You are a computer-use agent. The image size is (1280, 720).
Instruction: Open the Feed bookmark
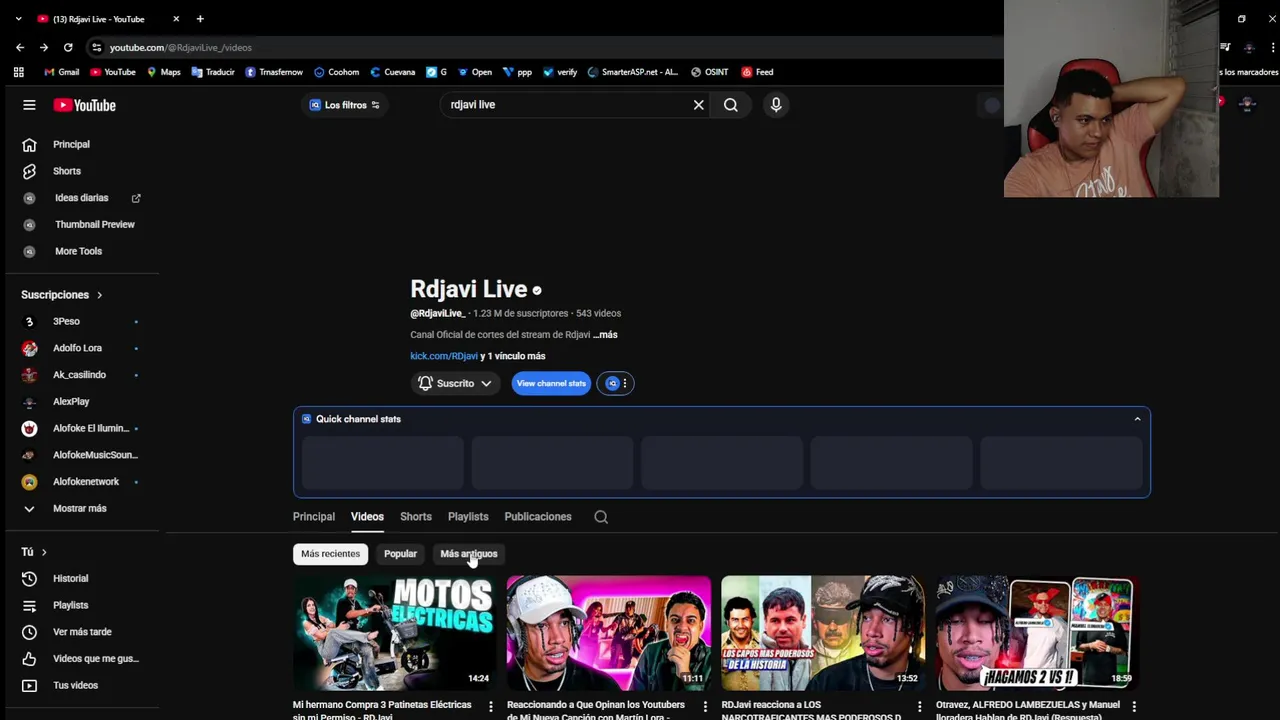click(757, 72)
